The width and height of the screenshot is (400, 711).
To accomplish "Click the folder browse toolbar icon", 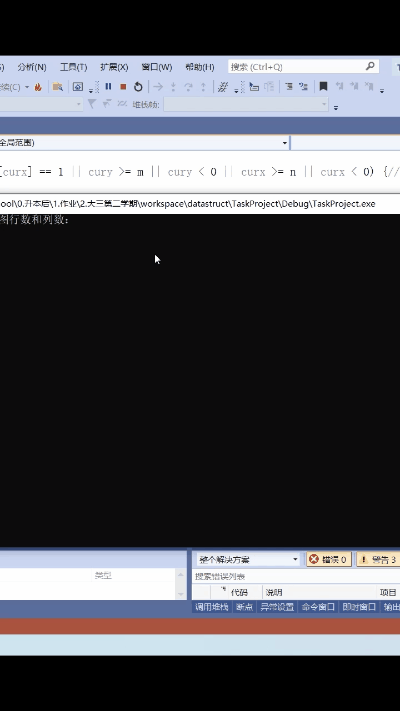I will click(x=57, y=87).
